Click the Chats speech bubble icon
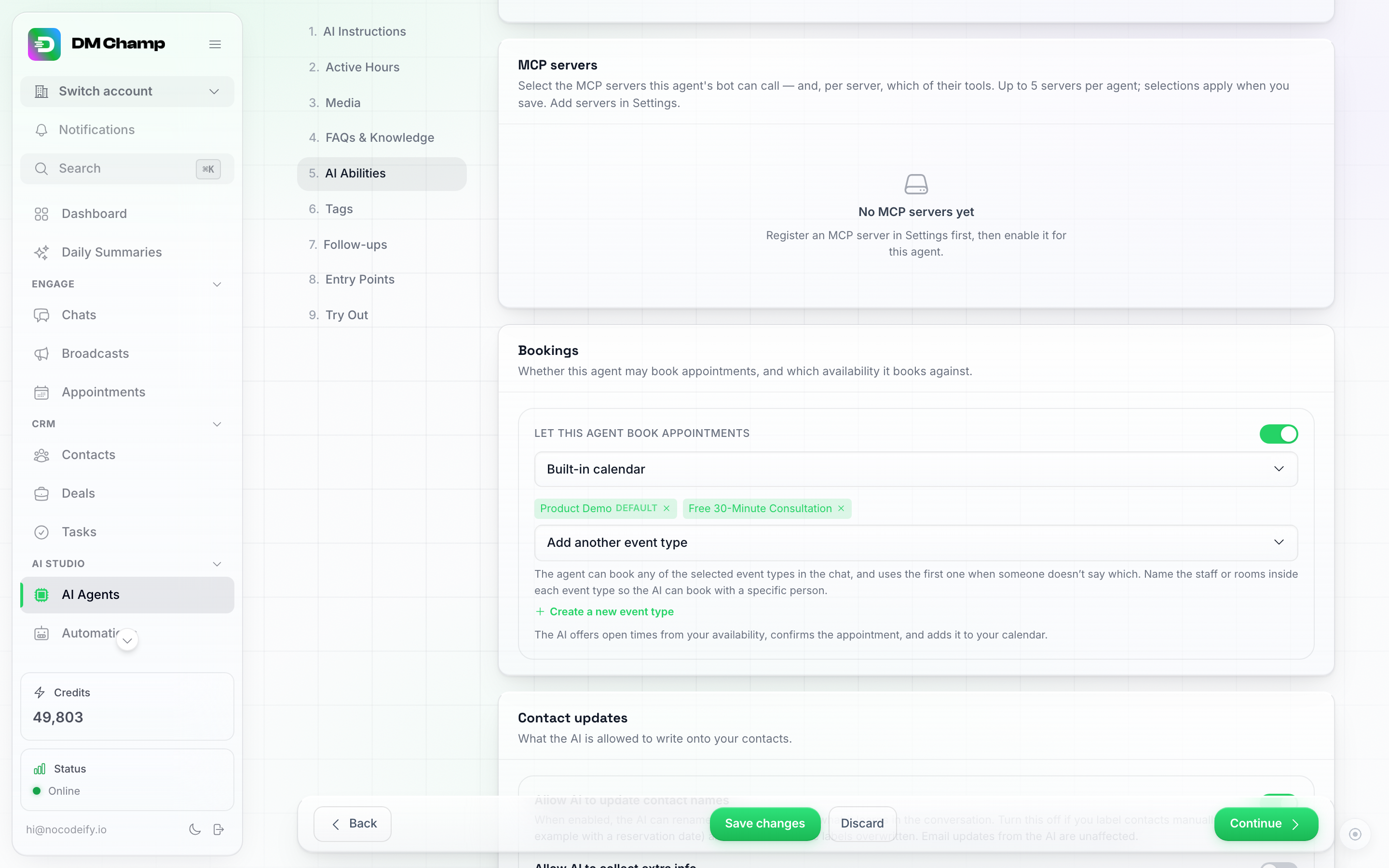This screenshot has width=1389, height=868. [41, 315]
